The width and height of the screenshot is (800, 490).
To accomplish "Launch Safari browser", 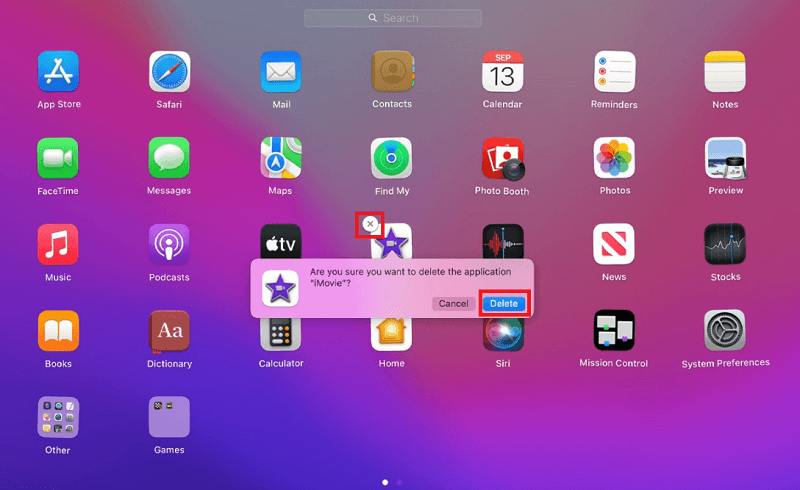I will (169, 72).
